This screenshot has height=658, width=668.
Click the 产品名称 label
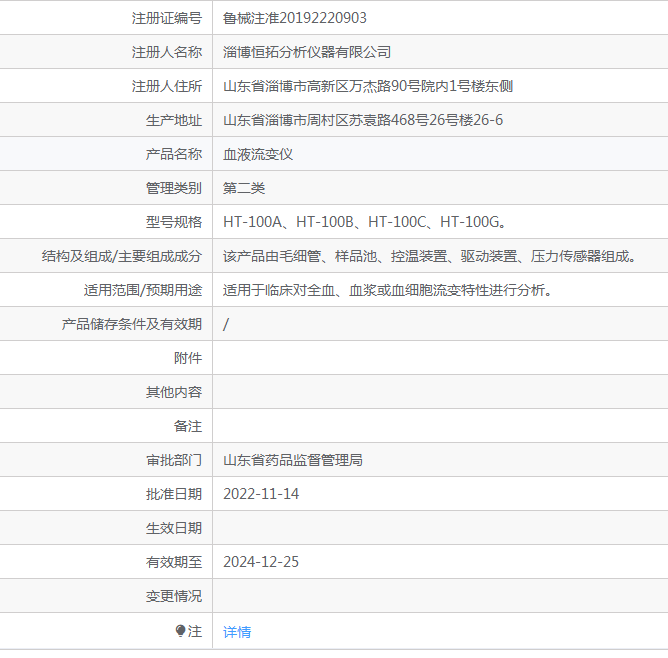[174, 154]
